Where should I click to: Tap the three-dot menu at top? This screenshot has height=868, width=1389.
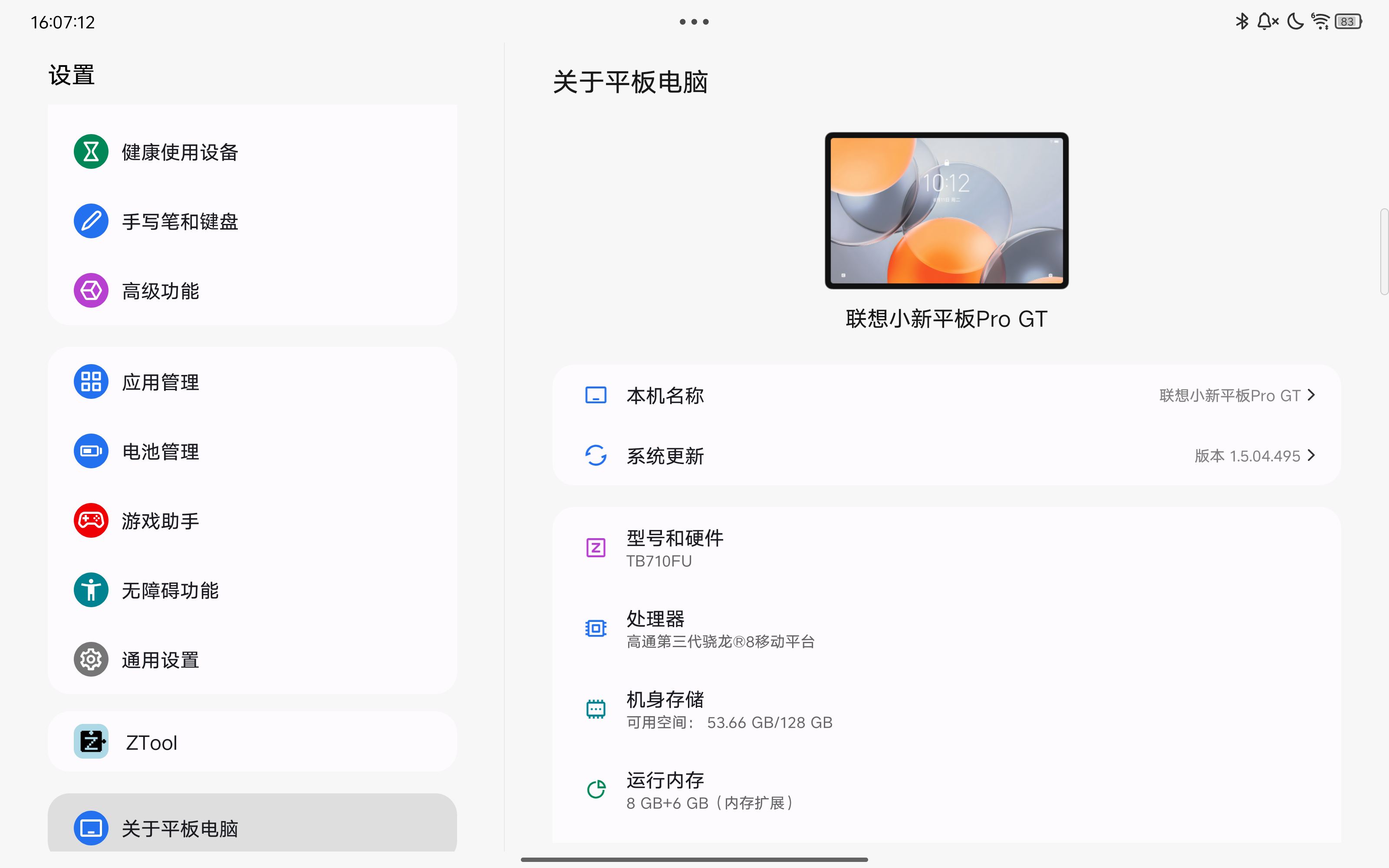(x=694, y=22)
